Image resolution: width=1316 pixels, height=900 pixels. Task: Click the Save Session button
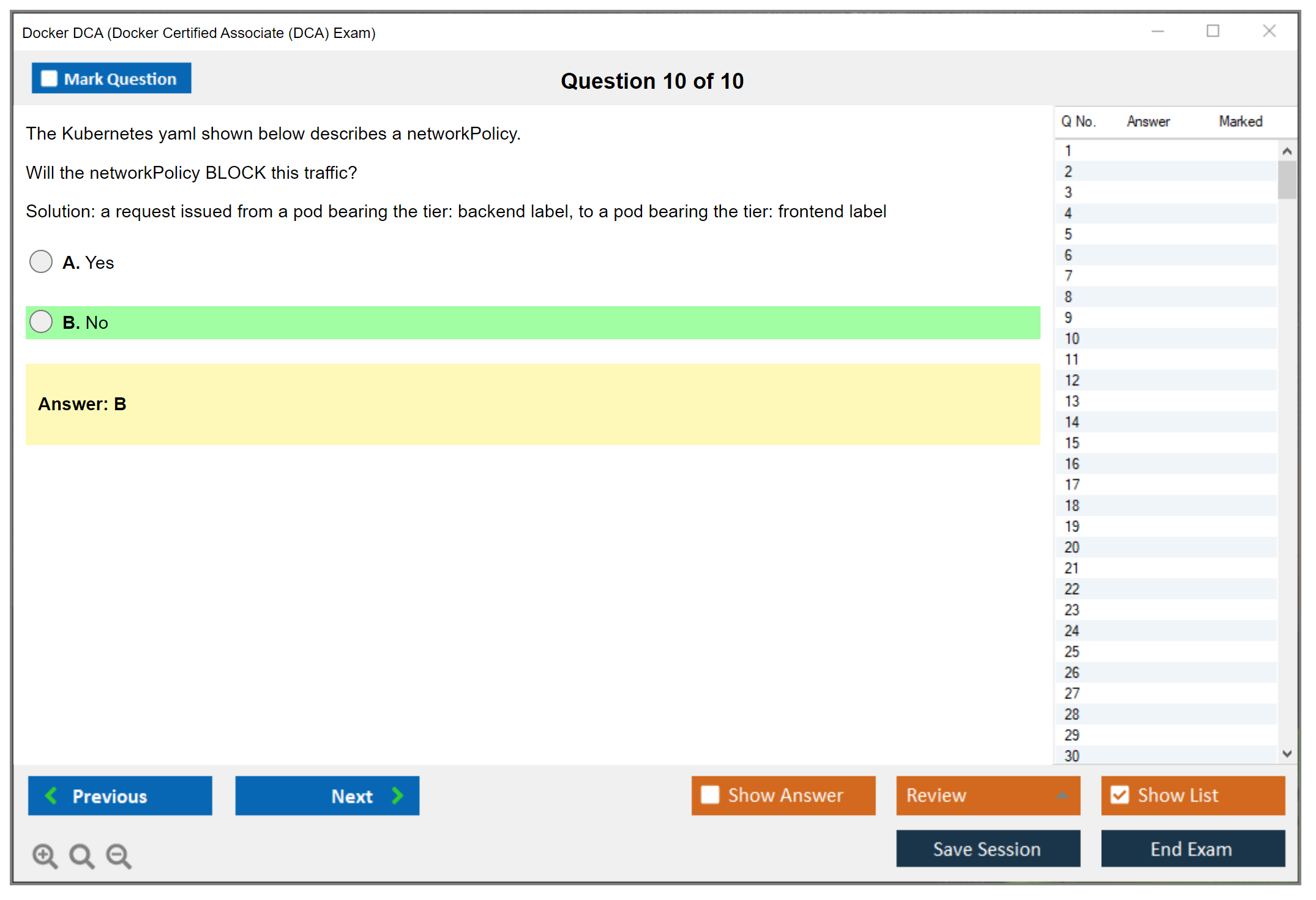pos(987,849)
